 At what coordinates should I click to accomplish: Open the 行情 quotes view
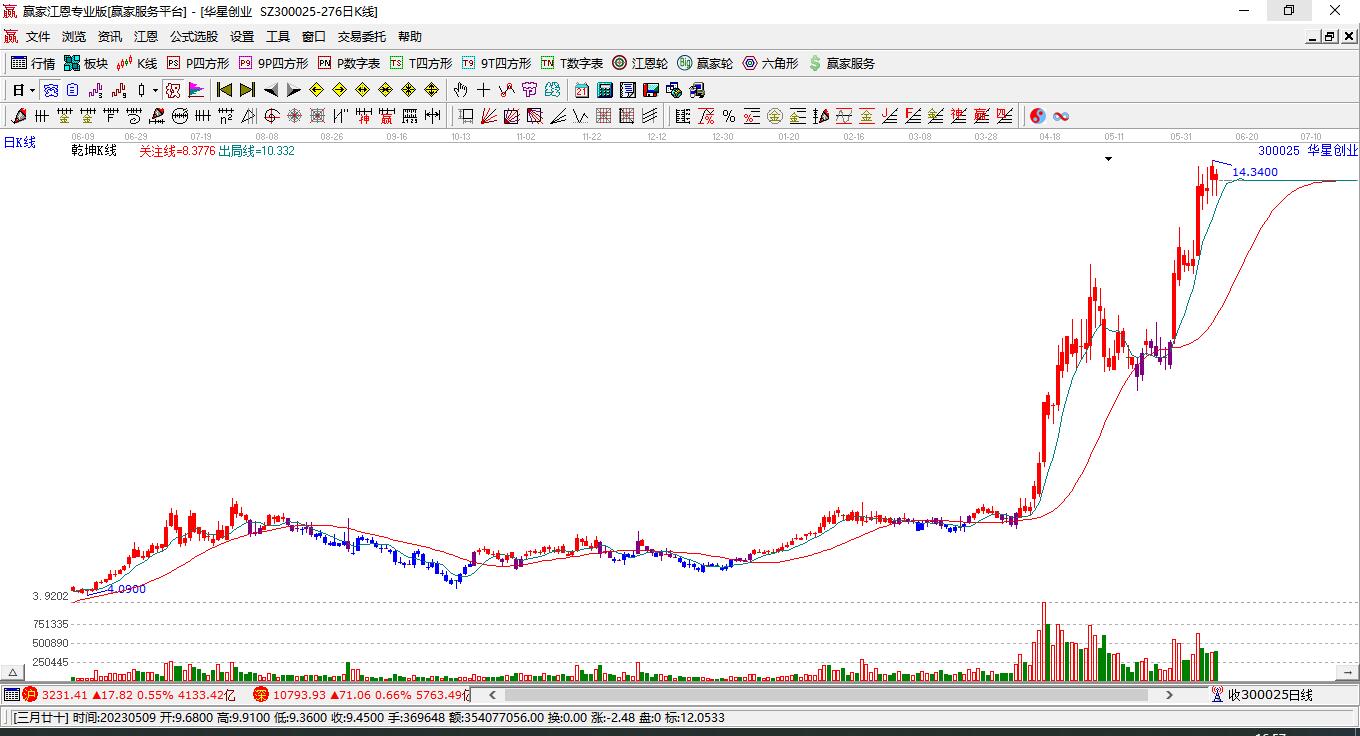33,63
